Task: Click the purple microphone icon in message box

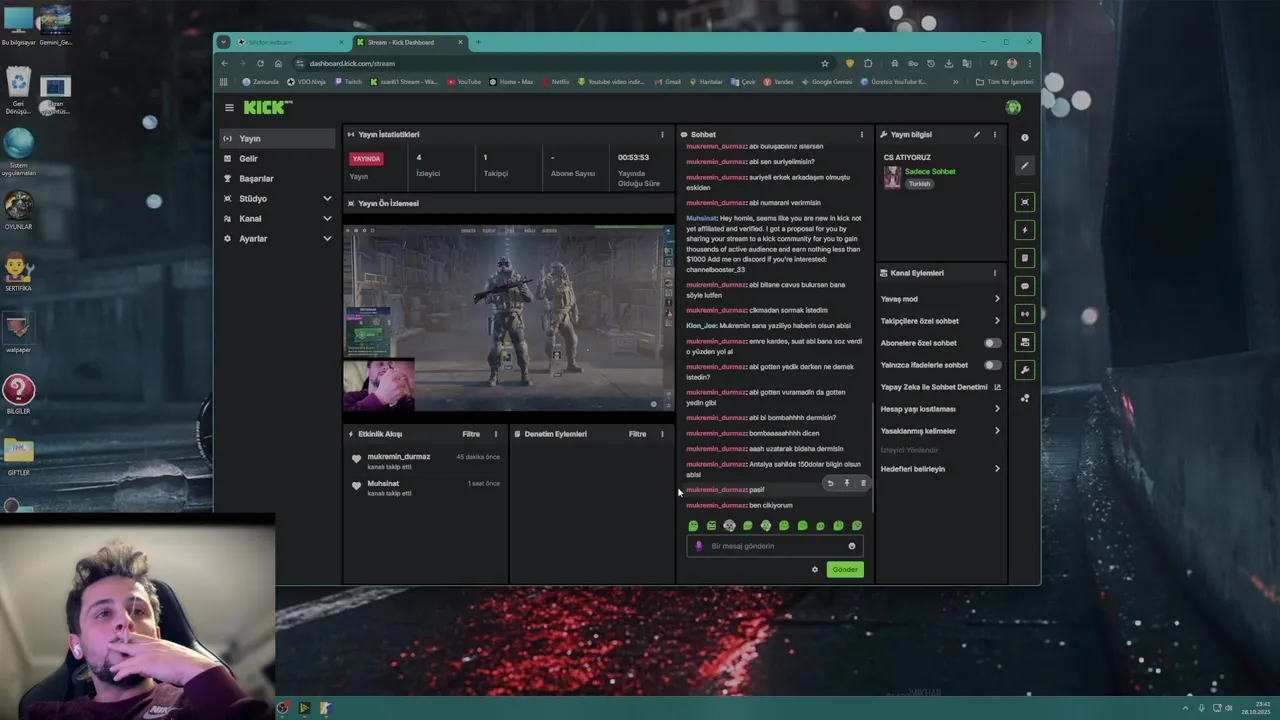Action: coord(699,546)
